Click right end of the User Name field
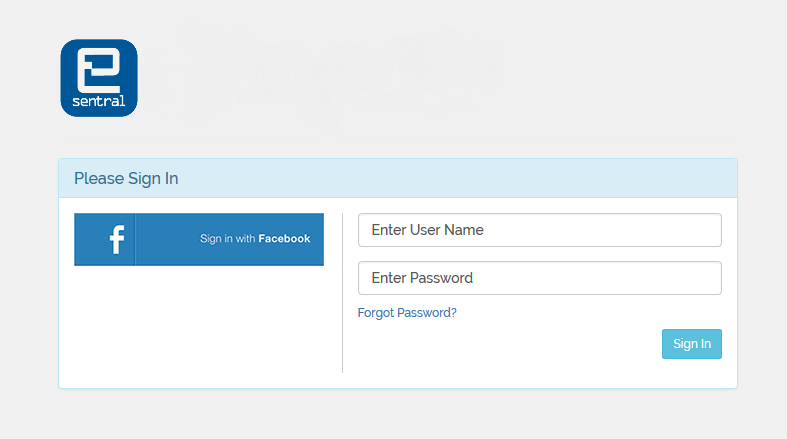 tap(700, 230)
